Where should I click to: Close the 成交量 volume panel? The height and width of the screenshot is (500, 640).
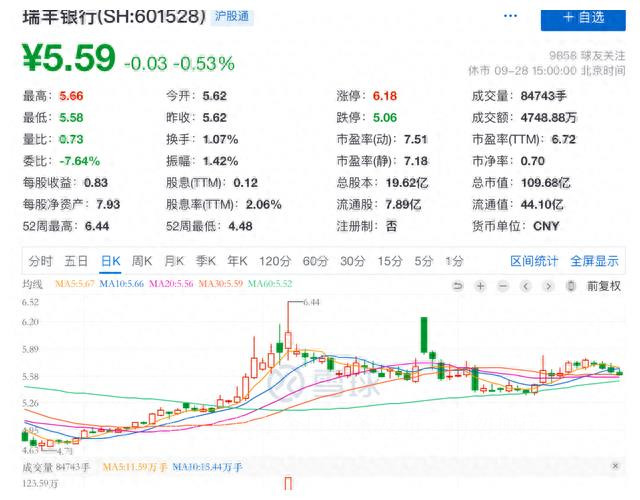(616, 466)
